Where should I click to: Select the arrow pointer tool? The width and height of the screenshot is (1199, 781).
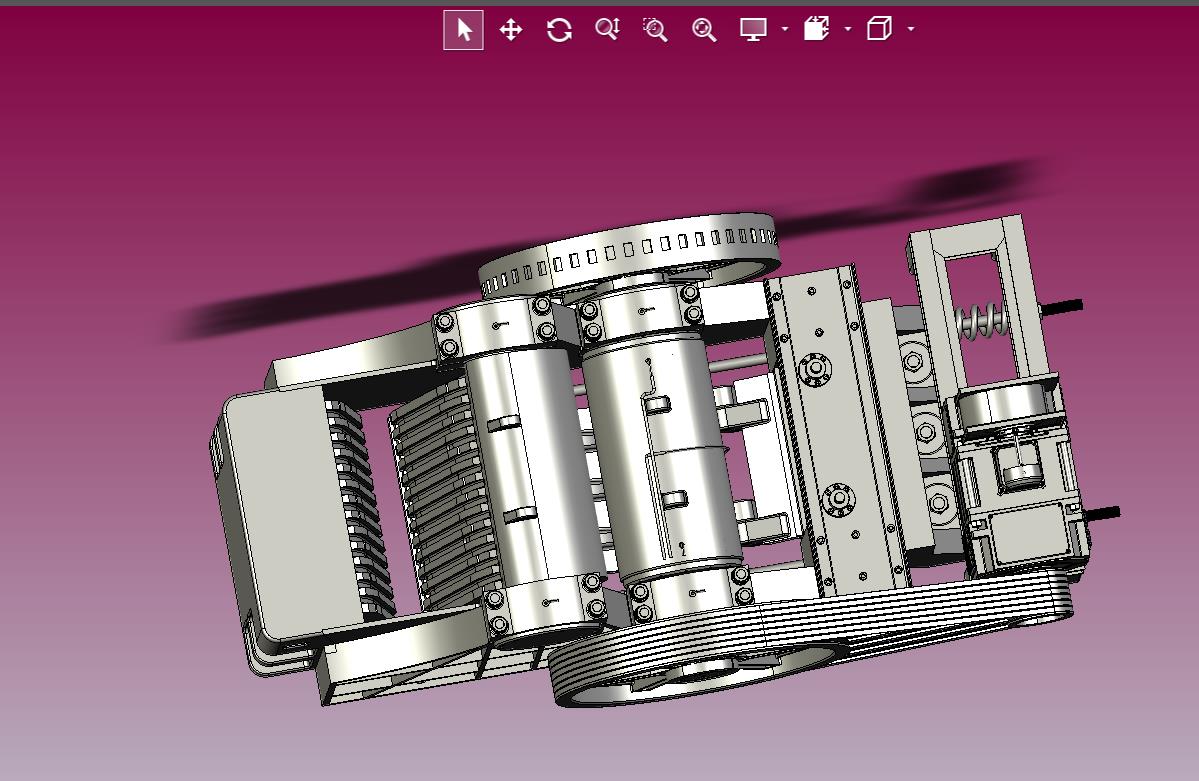[x=463, y=30]
